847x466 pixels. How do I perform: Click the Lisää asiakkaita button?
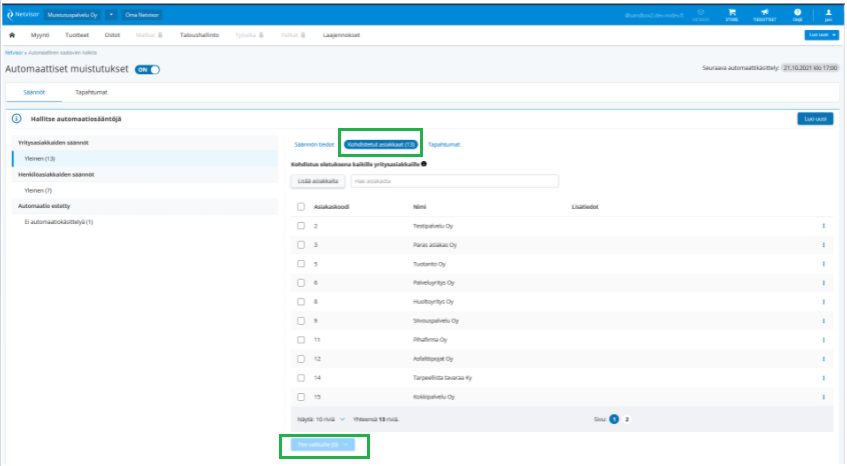[x=318, y=181]
